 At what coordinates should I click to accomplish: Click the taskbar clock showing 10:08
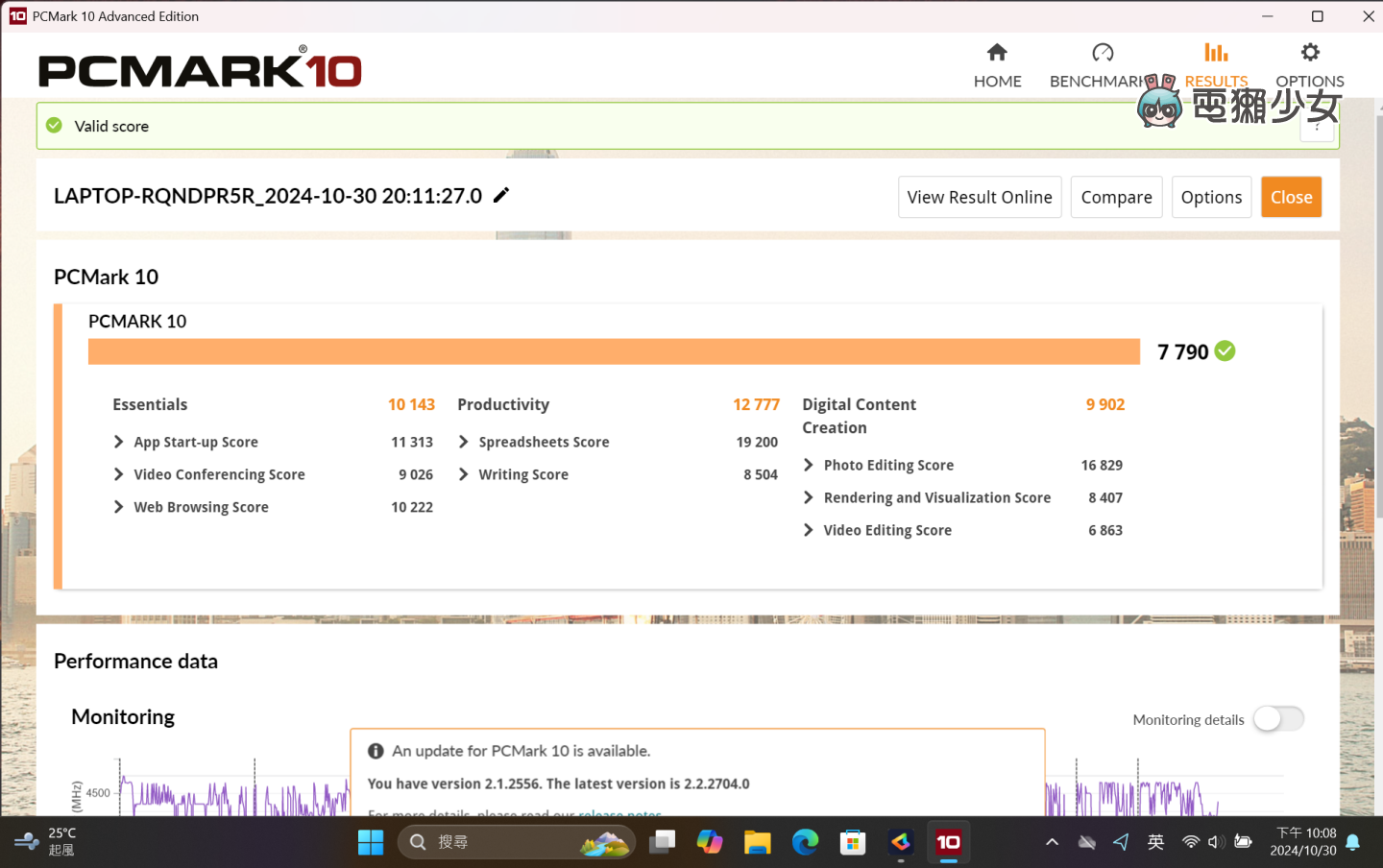[x=1304, y=842]
